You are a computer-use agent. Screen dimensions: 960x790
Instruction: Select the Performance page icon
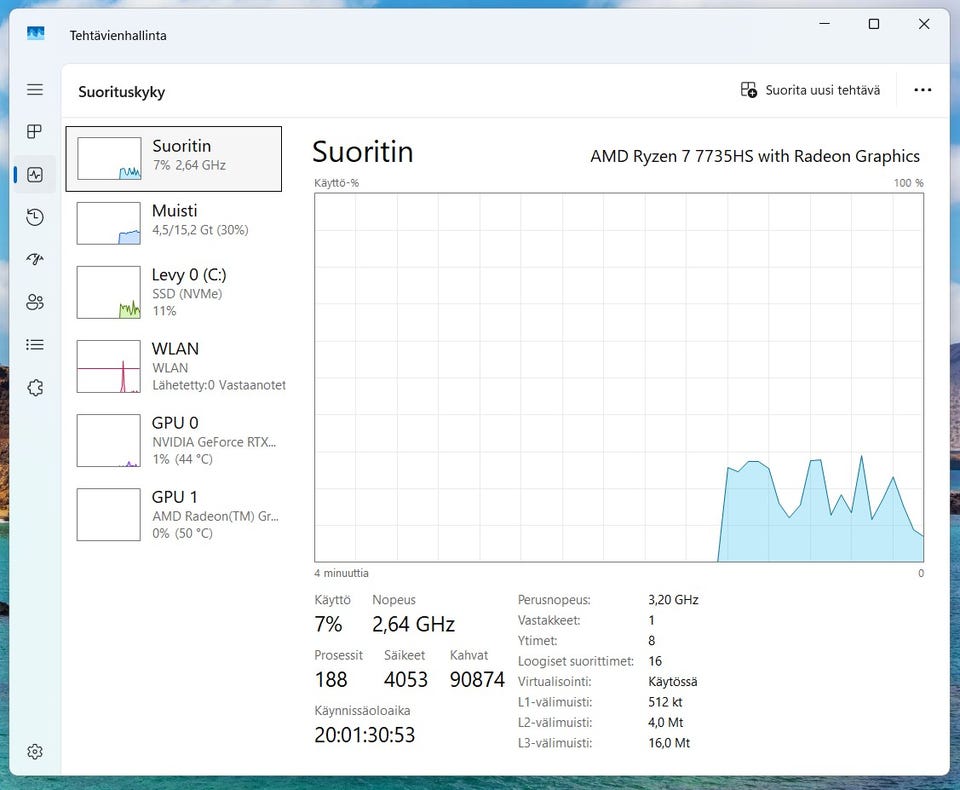tap(35, 175)
